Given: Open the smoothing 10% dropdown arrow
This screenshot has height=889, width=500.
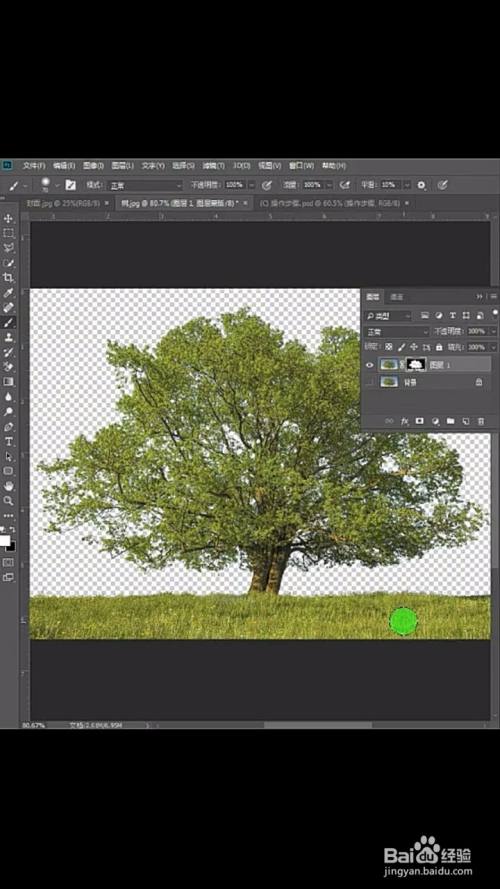Looking at the screenshot, I should pyautogui.click(x=407, y=185).
